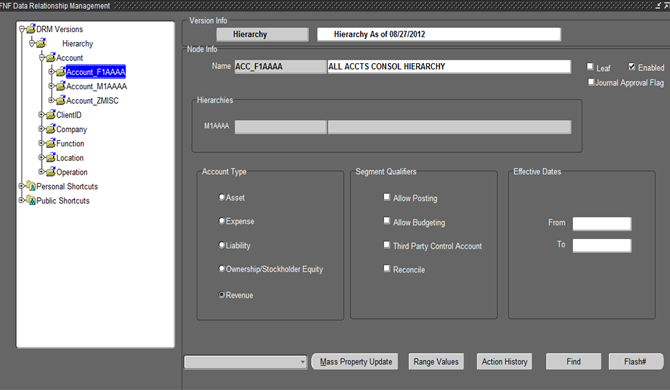Screen dimensions: 670x390
Task: Expand the Location tree node
Action: pos(41,158)
